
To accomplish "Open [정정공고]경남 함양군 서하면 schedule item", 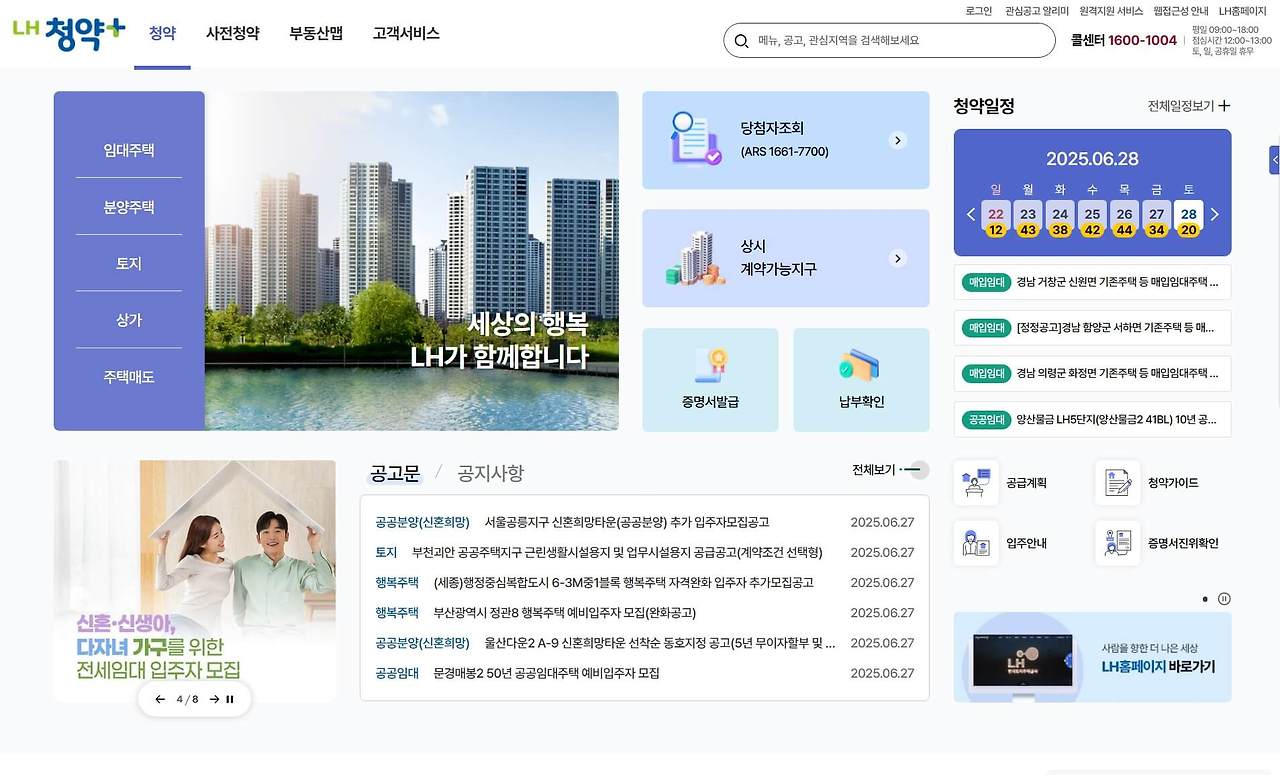I will point(1092,327).
